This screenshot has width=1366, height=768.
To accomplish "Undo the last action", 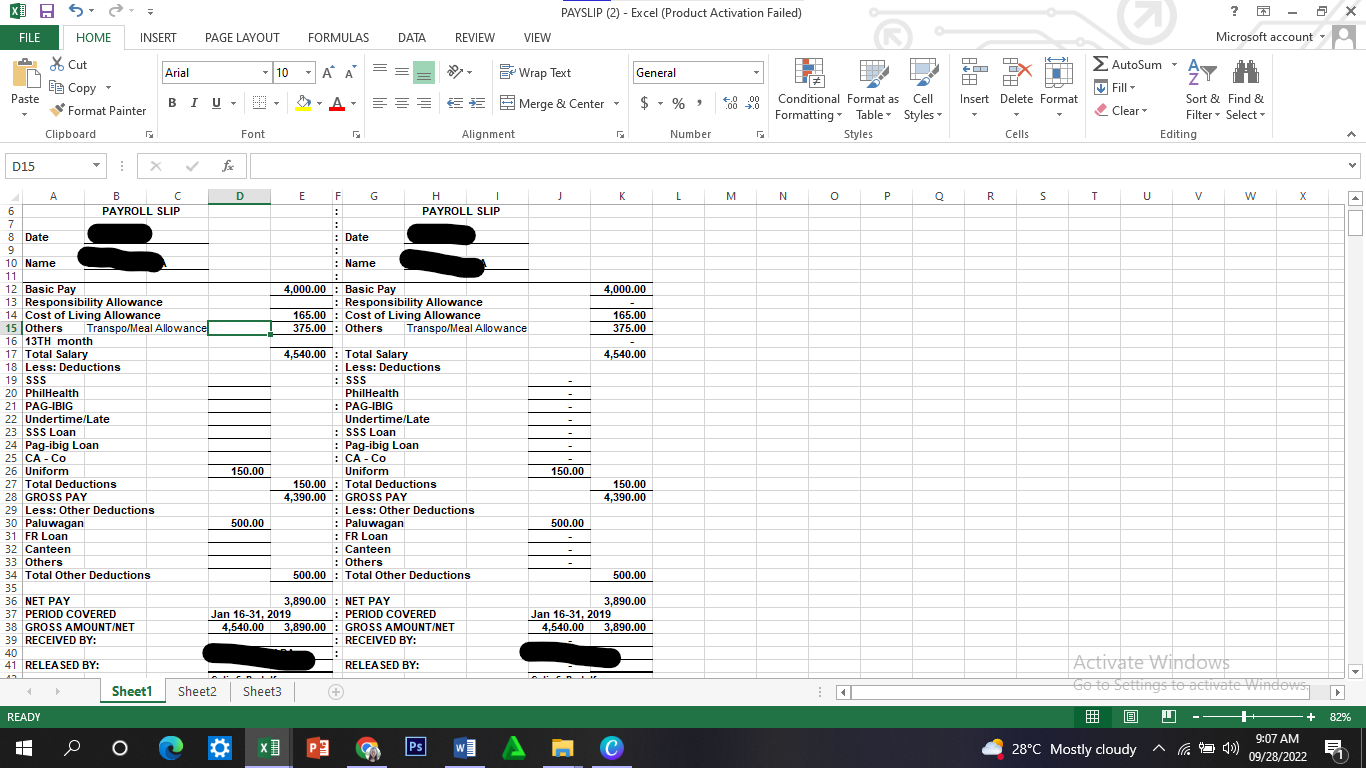I will click(74, 13).
